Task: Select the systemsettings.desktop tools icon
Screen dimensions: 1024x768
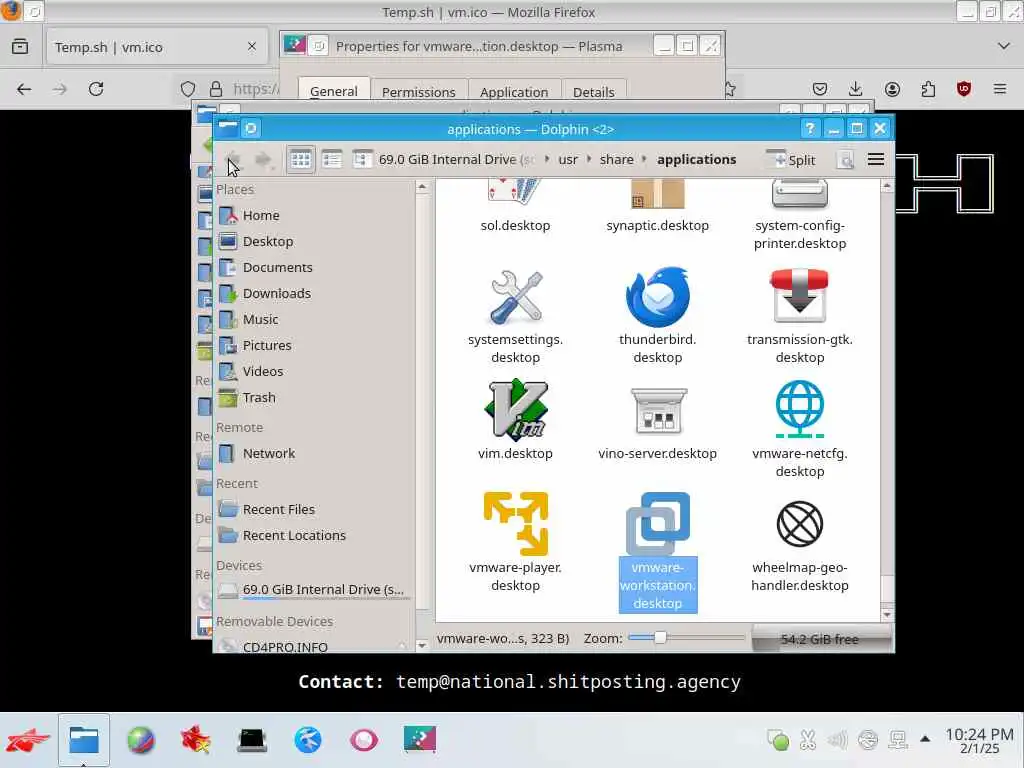Action: click(x=516, y=296)
